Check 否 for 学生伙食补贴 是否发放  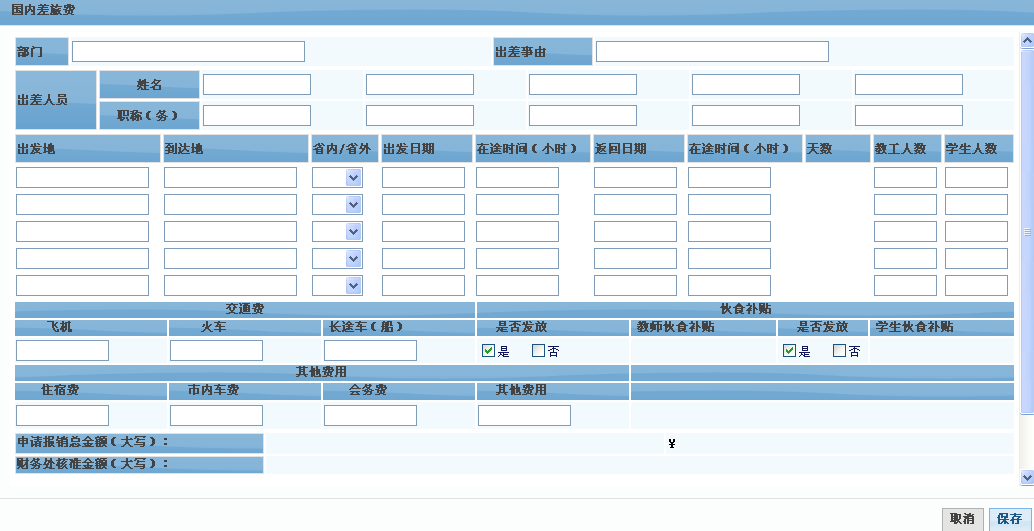839,351
